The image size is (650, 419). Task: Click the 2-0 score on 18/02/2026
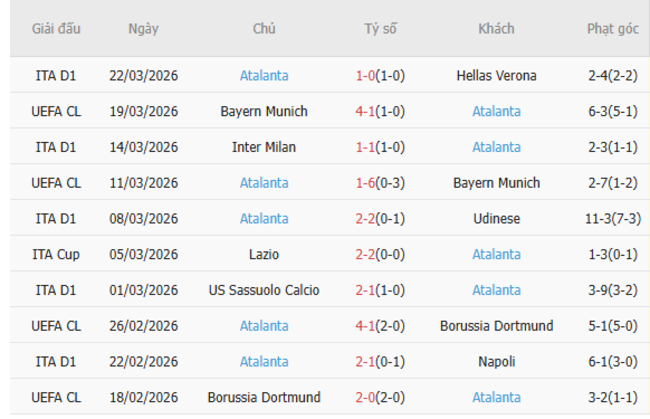click(365, 398)
